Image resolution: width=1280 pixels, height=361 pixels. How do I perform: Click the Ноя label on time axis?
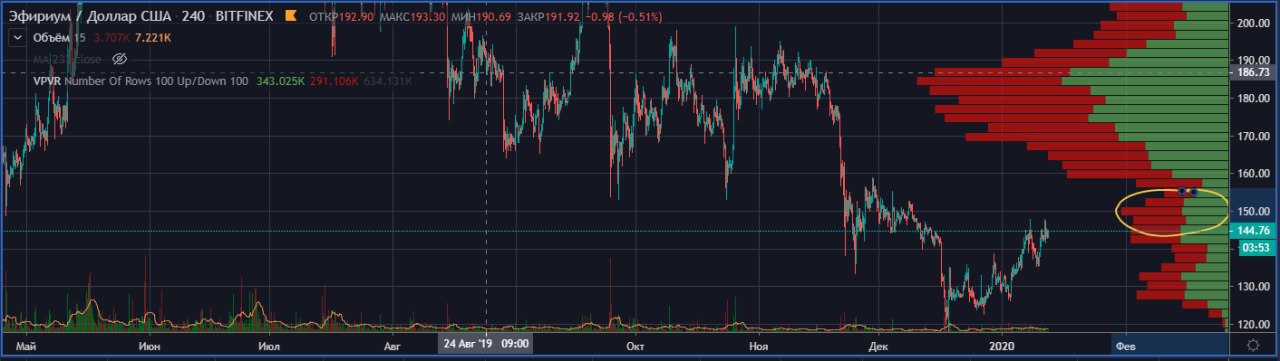click(x=759, y=345)
